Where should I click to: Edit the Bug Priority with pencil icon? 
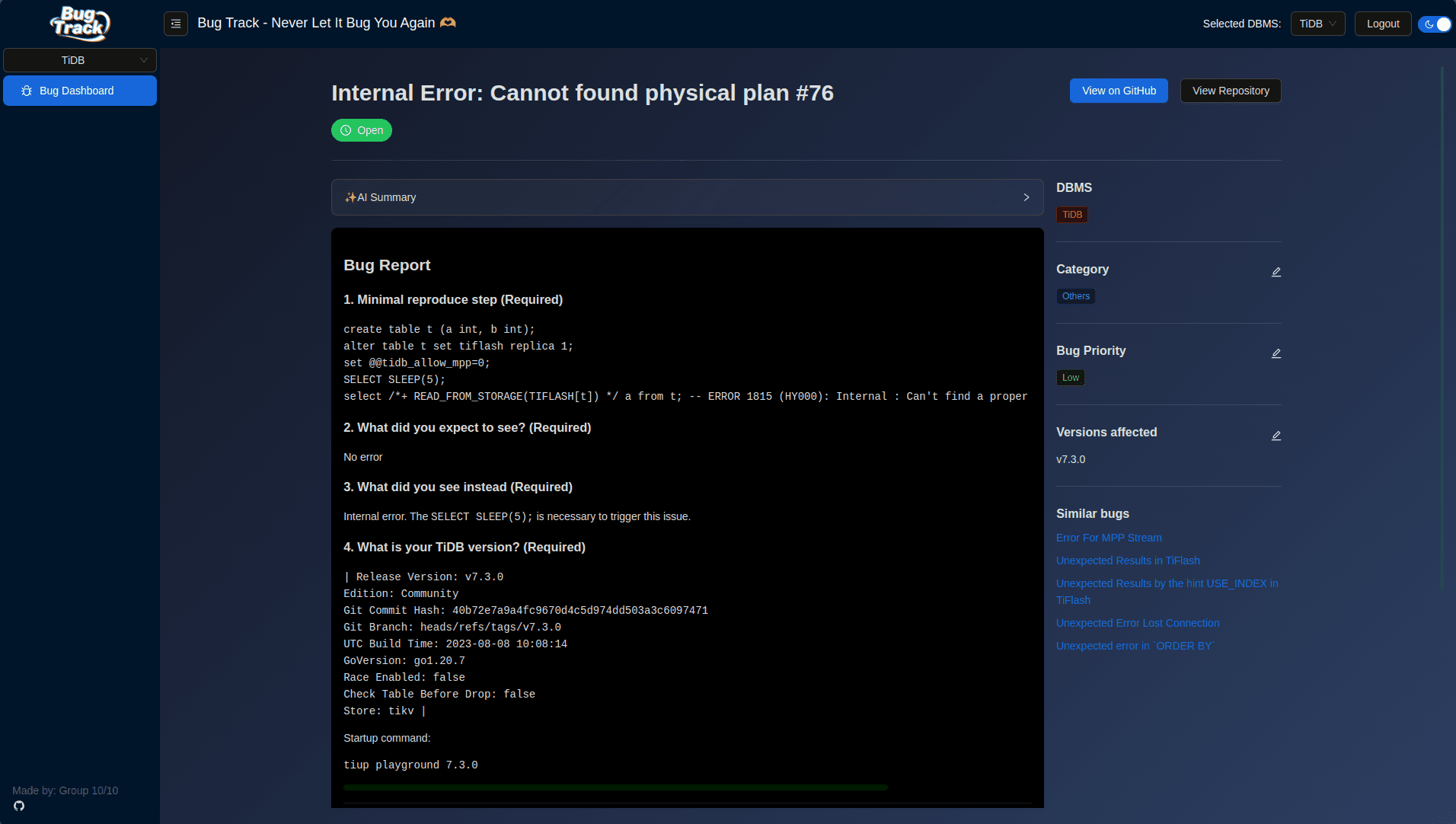[x=1276, y=353]
